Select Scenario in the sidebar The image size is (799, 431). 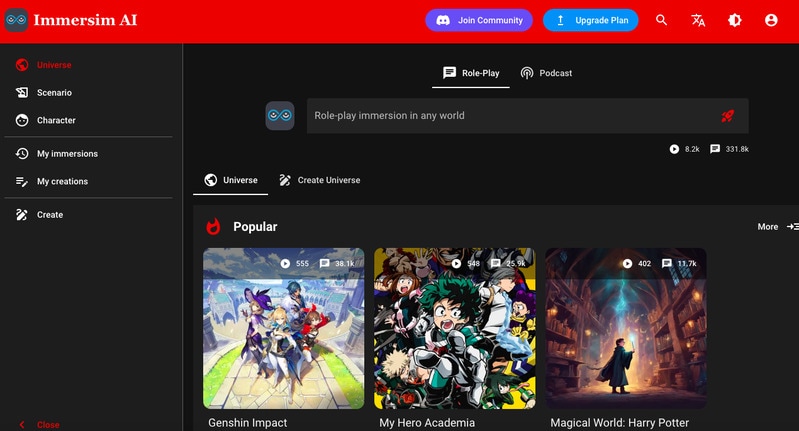(x=54, y=93)
